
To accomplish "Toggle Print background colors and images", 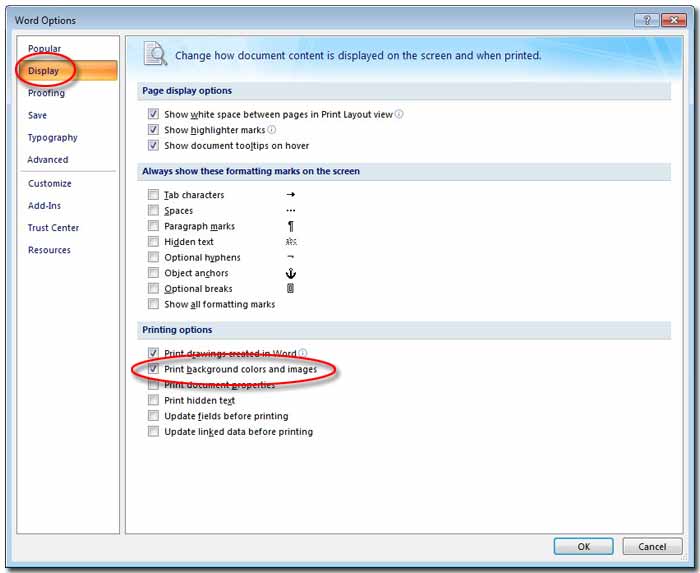I will click(153, 369).
